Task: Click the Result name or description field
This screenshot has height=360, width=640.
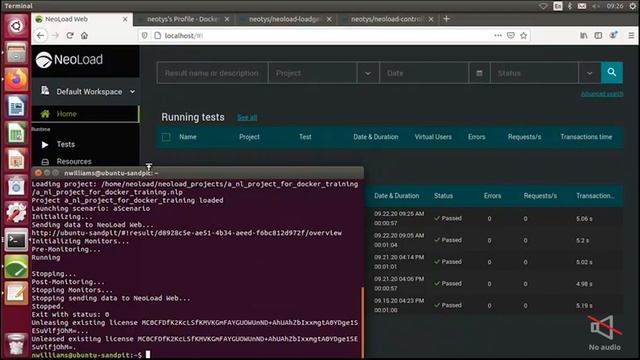Action: [212, 73]
